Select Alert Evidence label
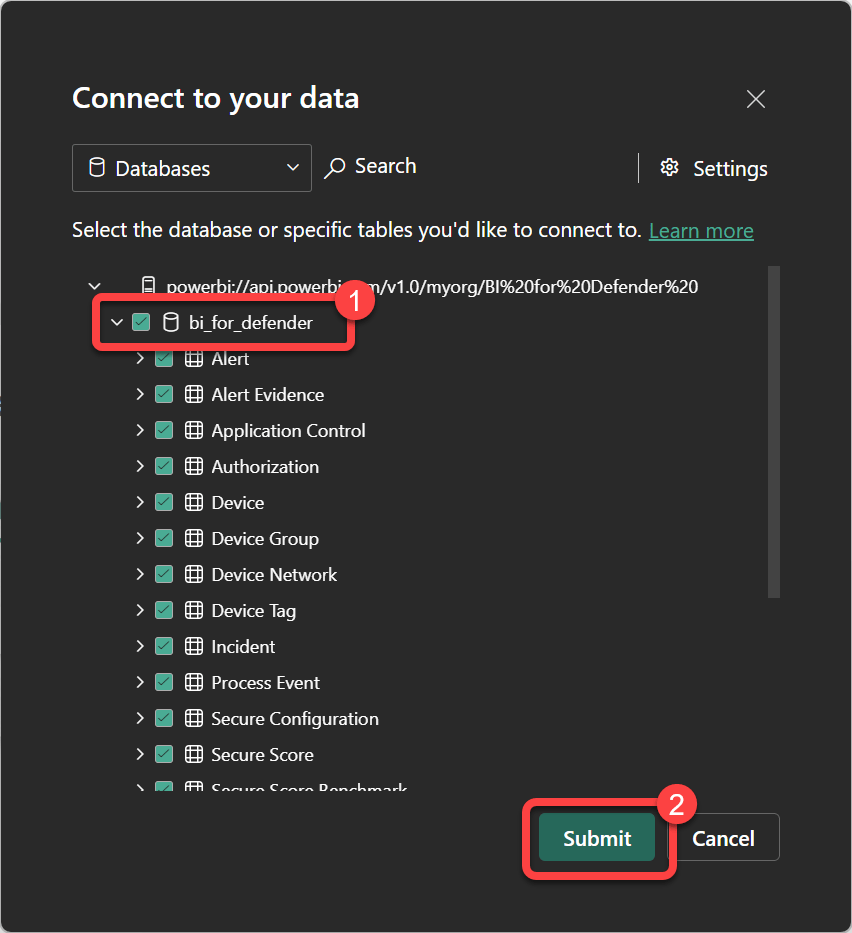Viewport: 852px width, 933px height. (268, 395)
